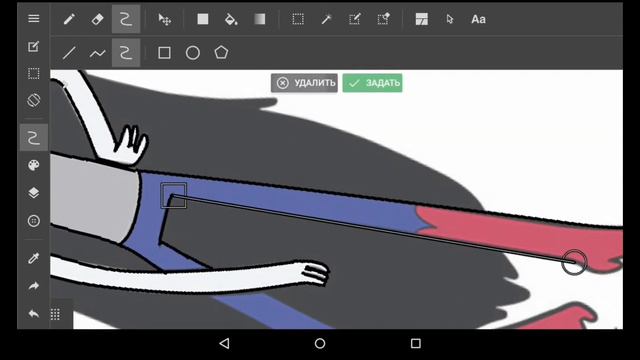The width and height of the screenshot is (640, 360).
Task: Select the Text tool Aa
Action: coord(478,19)
